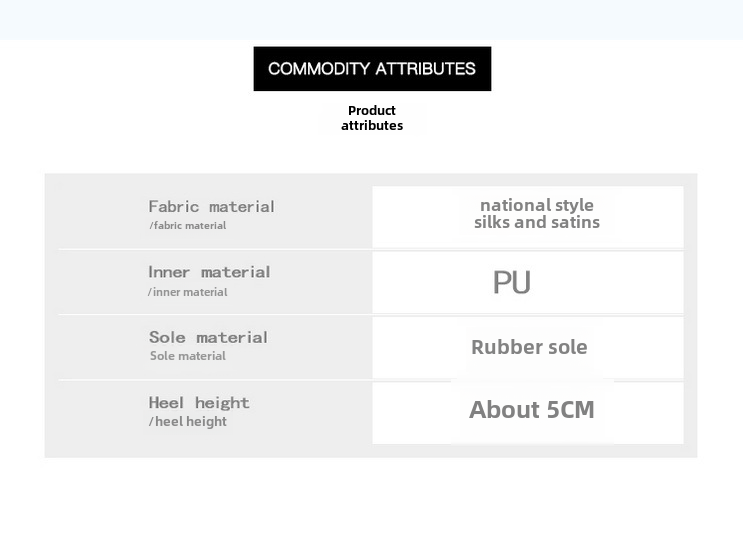743x538 pixels.
Task: Select the large Fabric material heading
Action: pyautogui.click(x=211, y=206)
